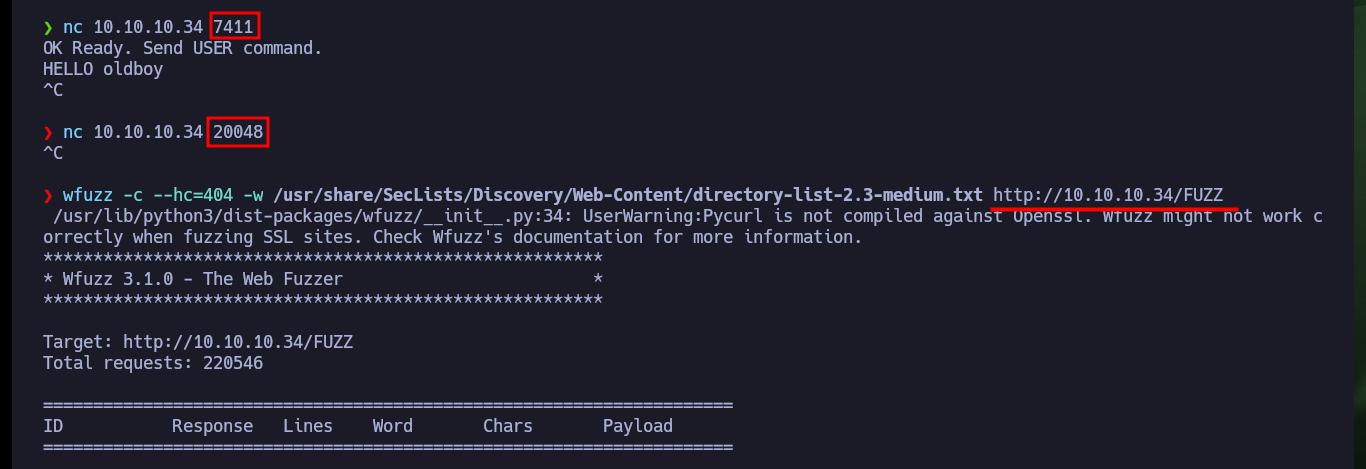Click the highlighted port 20048
Screen dimensions: 1366x469
[238, 132]
